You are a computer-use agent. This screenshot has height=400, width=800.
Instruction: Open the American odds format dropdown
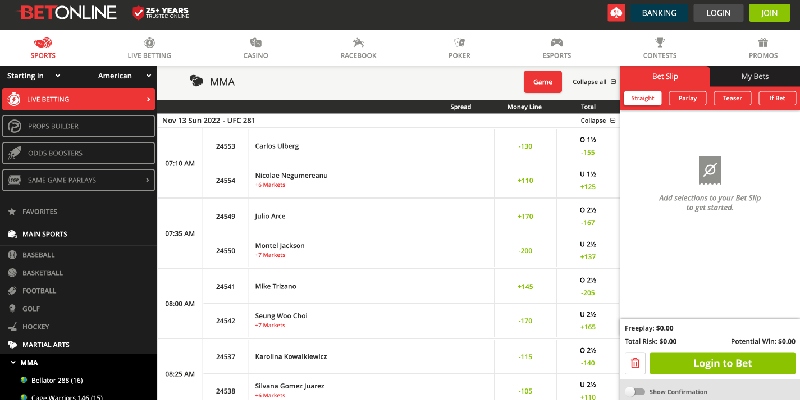tap(124, 76)
